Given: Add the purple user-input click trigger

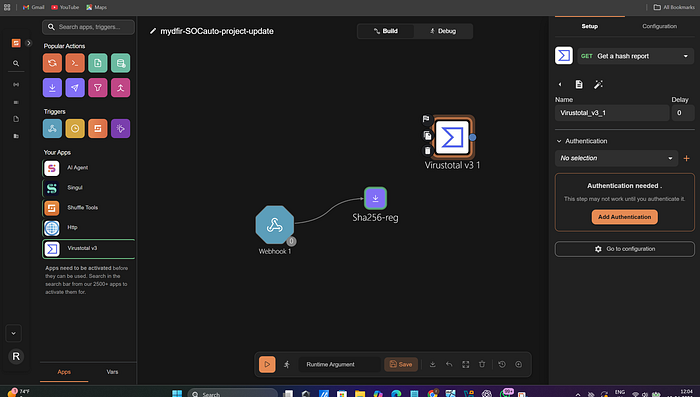Looking at the screenshot, I should (121, 129).
